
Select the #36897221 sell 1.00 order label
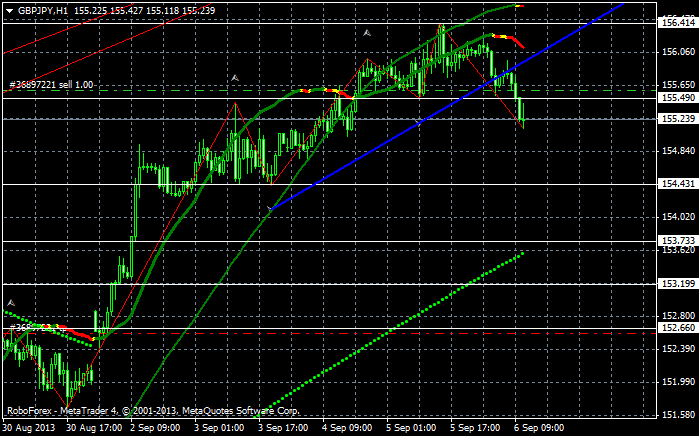pyautogui.click(x=51, y=85)
